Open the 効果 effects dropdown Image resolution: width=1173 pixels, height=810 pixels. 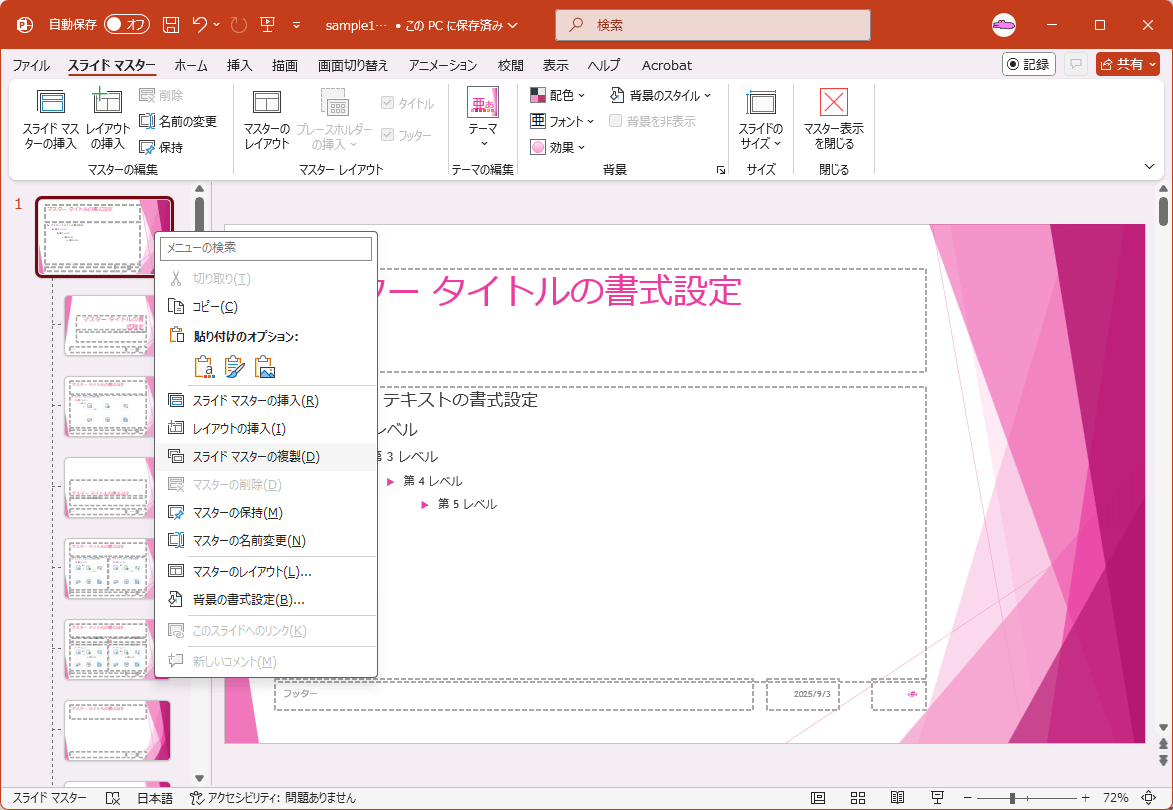coord(557,147)
